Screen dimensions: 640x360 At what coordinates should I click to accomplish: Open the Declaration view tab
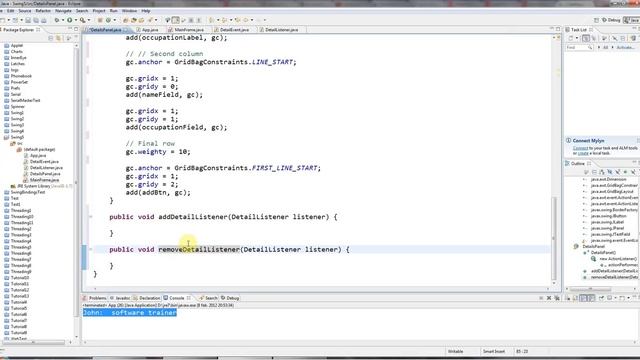coord(147,298)
